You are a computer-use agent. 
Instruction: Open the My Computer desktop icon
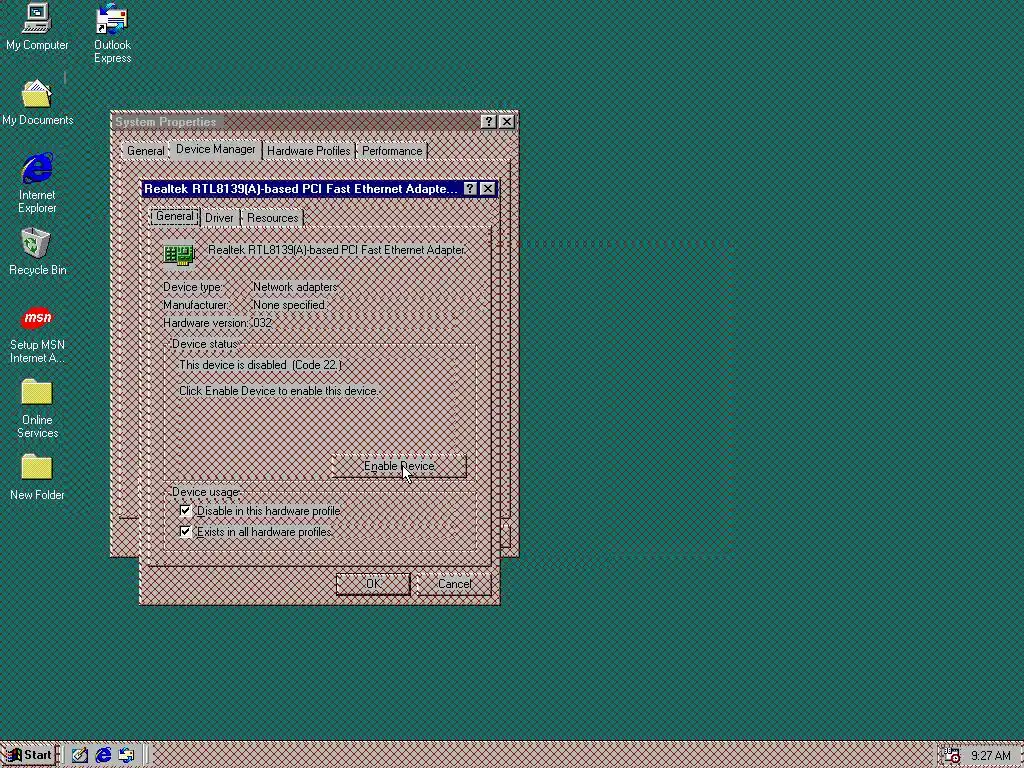(x=37, y=27)
